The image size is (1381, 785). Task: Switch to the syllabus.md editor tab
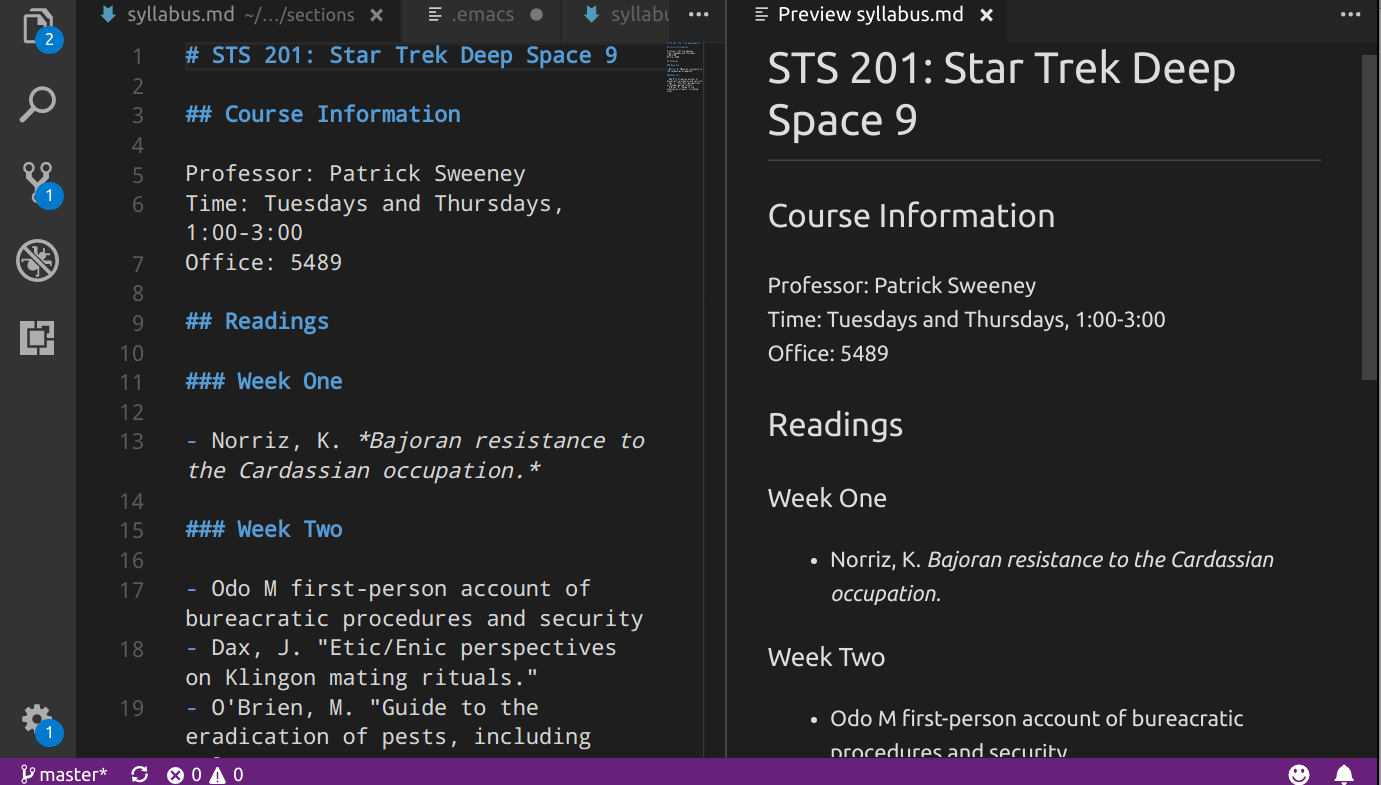point(240,15)
